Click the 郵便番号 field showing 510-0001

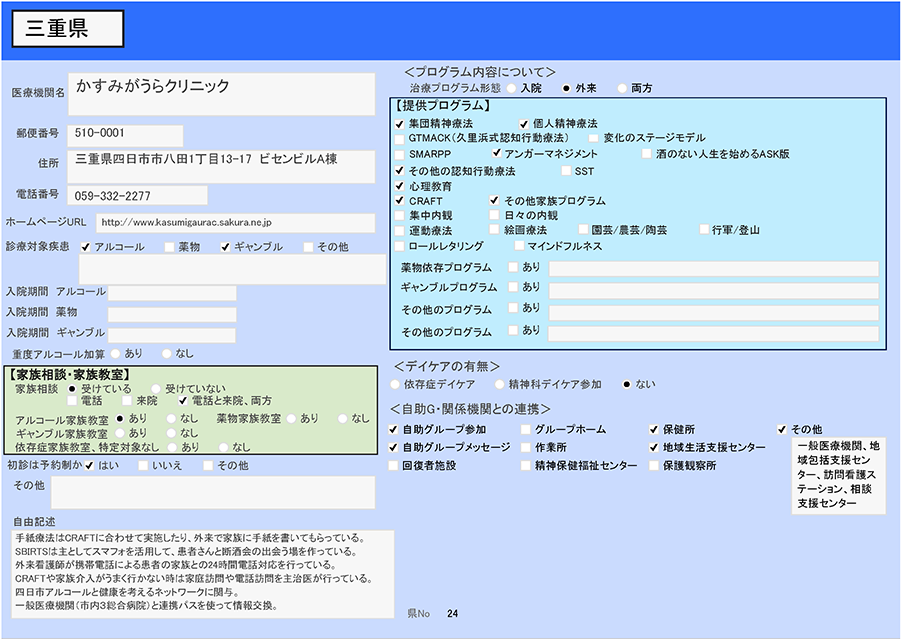pos(126,133)
